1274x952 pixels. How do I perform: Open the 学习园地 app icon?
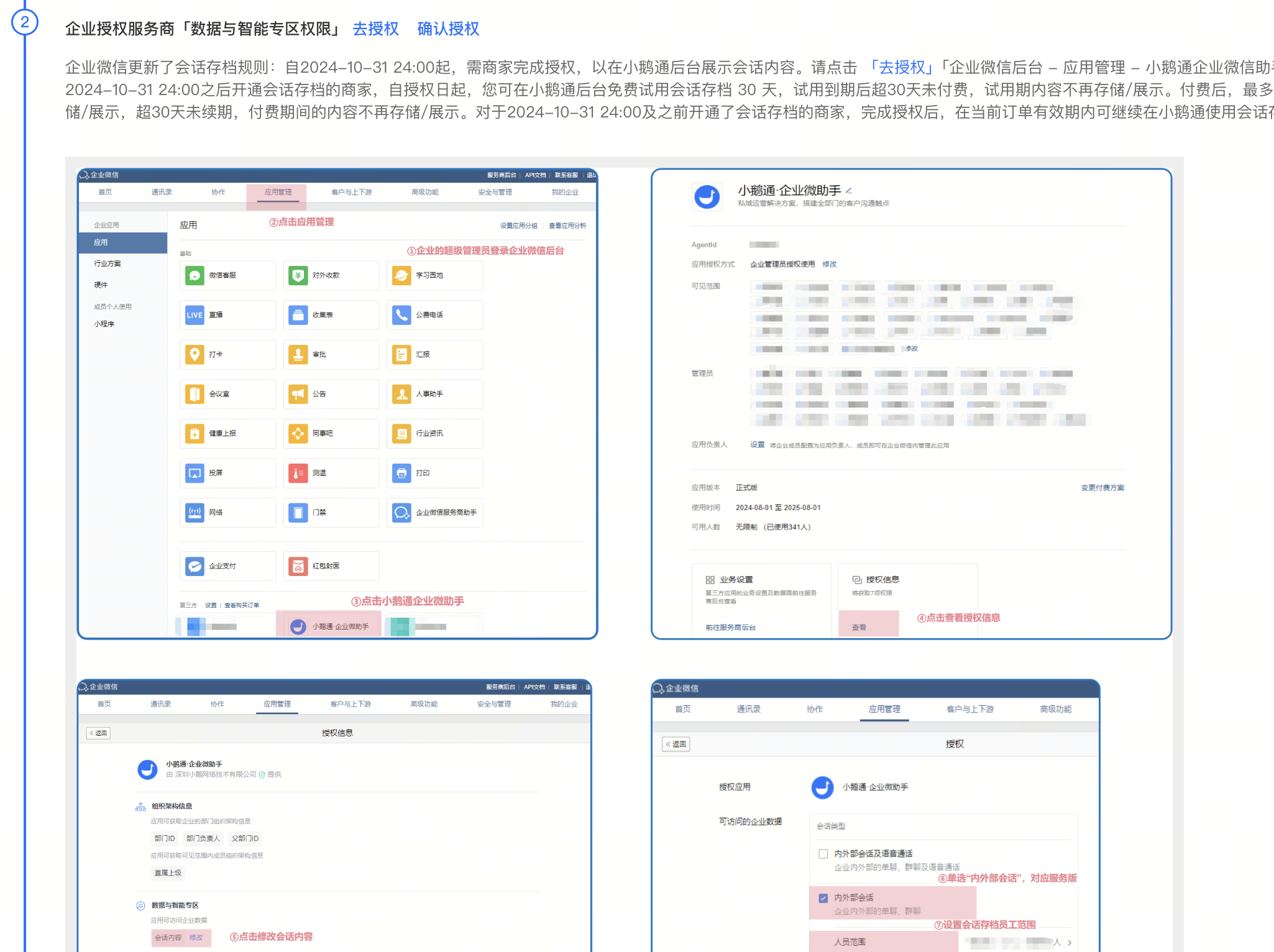[x=401, y=275]
